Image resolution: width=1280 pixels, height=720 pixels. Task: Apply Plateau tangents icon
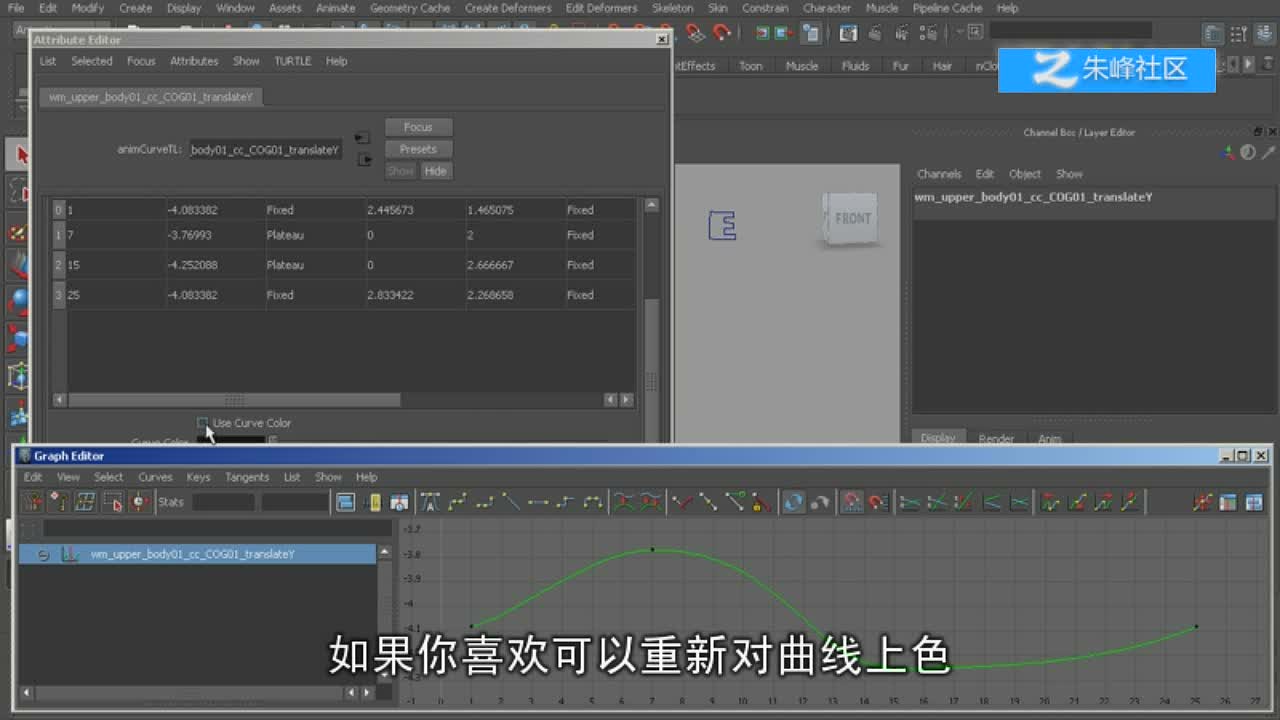tap(592, 502)
